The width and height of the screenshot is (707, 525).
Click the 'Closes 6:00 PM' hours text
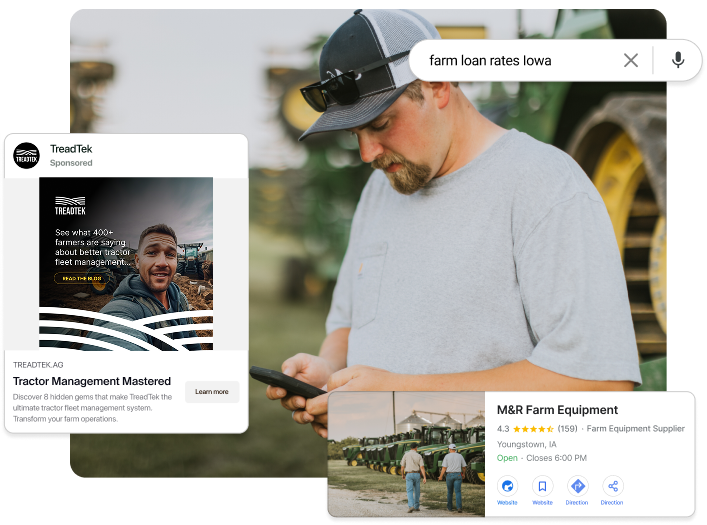tap(556, 458)
